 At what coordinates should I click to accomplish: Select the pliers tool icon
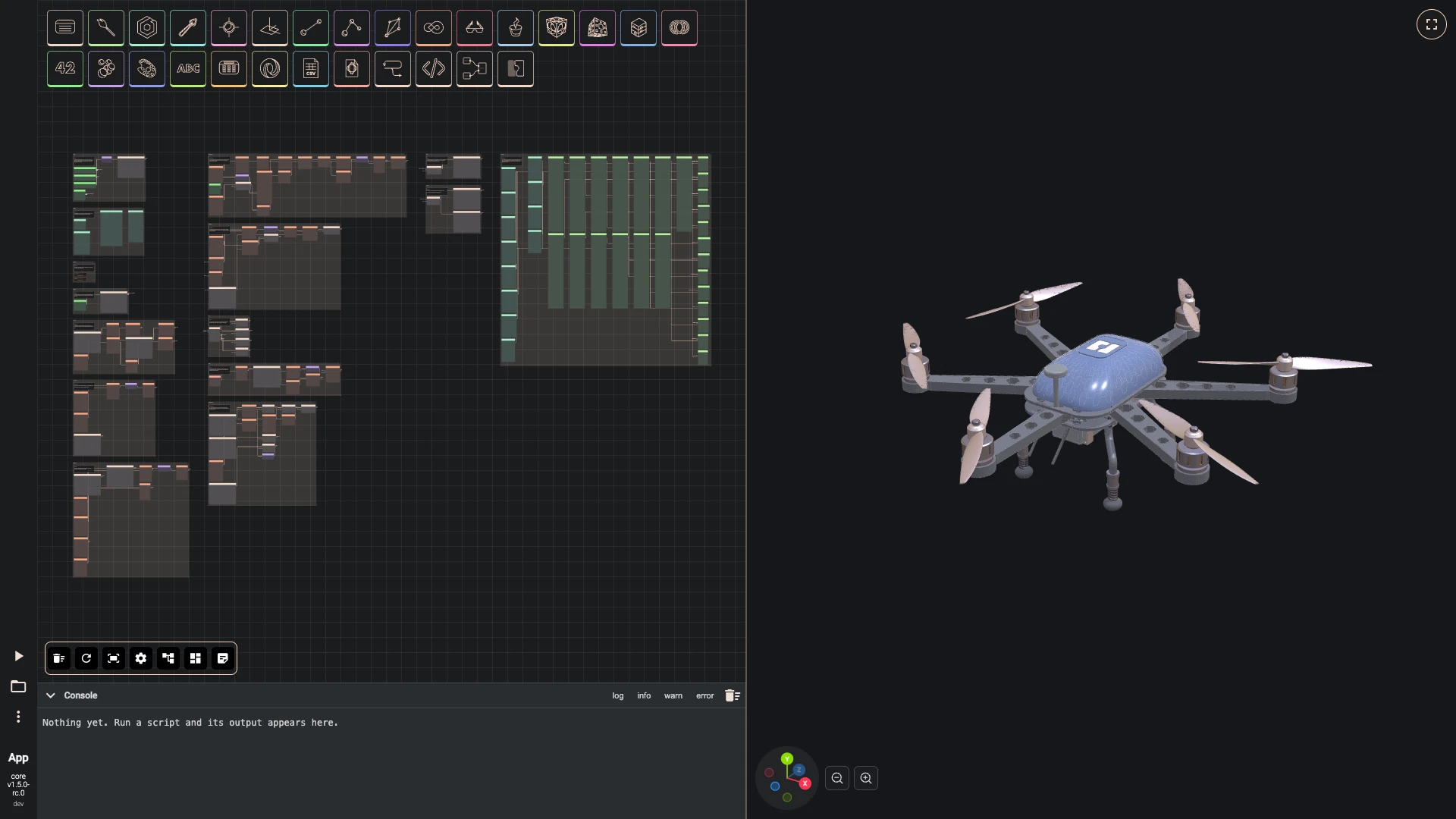click(x=188, y=28)
